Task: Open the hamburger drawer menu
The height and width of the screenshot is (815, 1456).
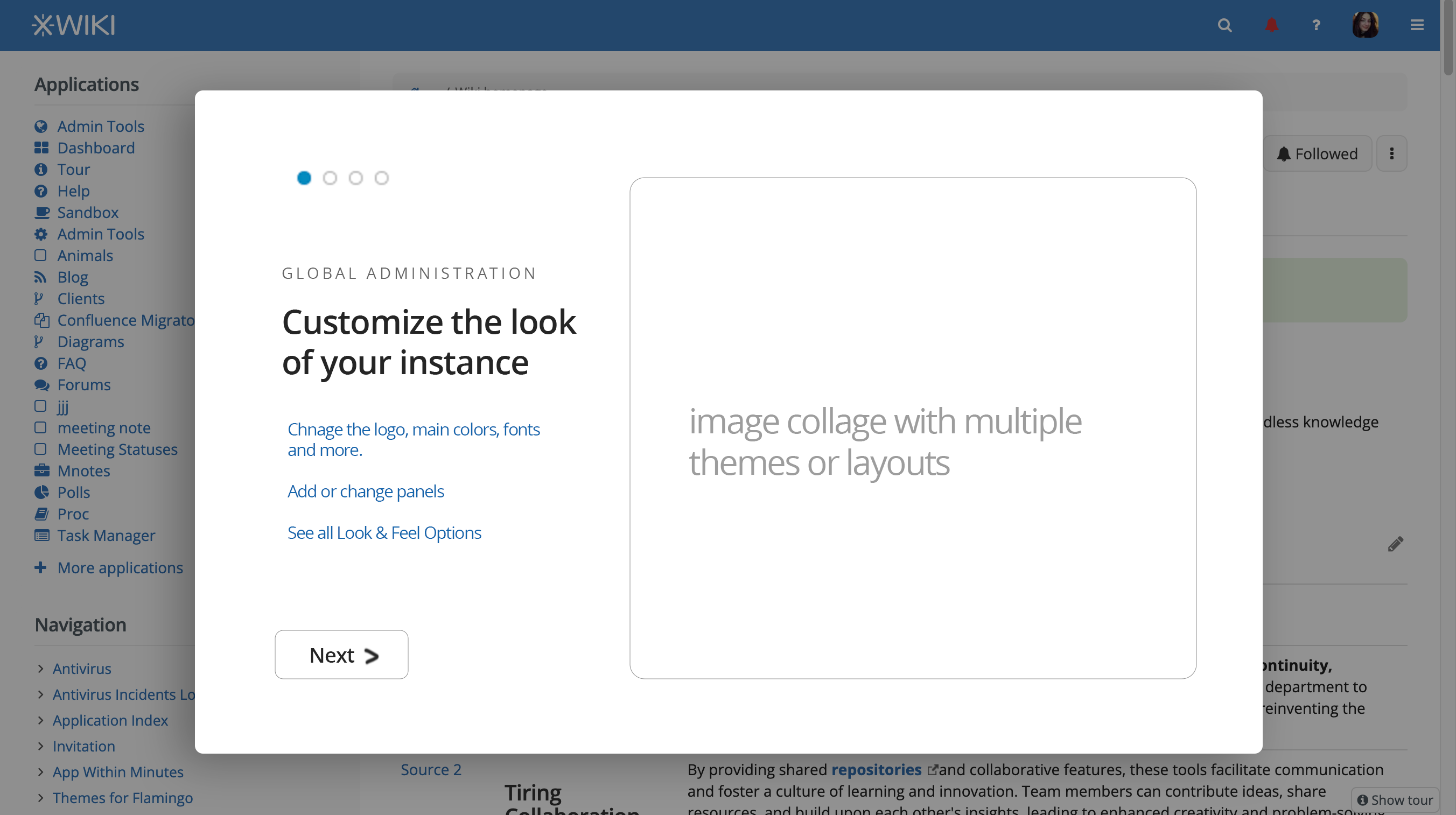Action: coord(1417,25)
